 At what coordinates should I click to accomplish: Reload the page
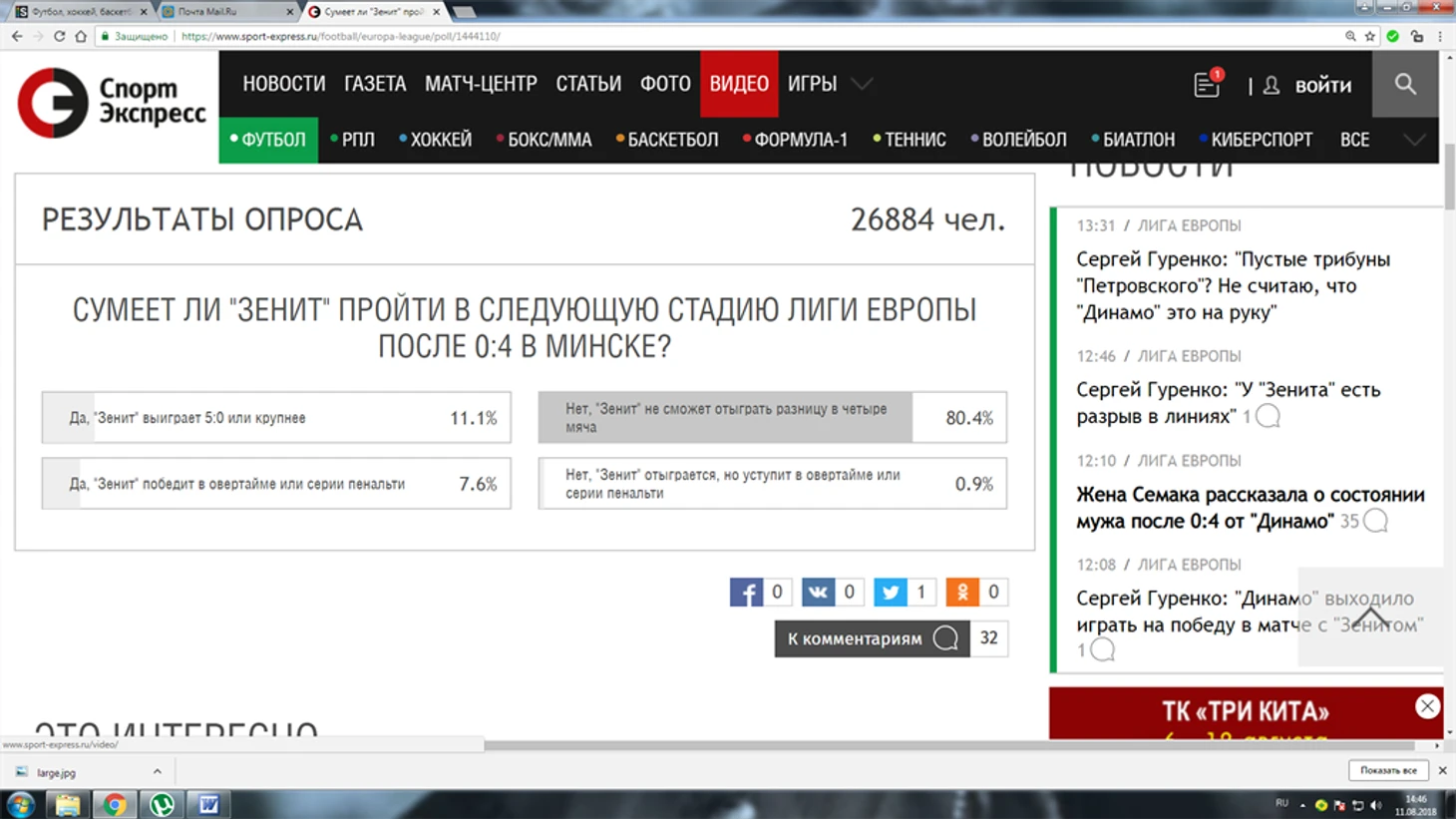59,36
